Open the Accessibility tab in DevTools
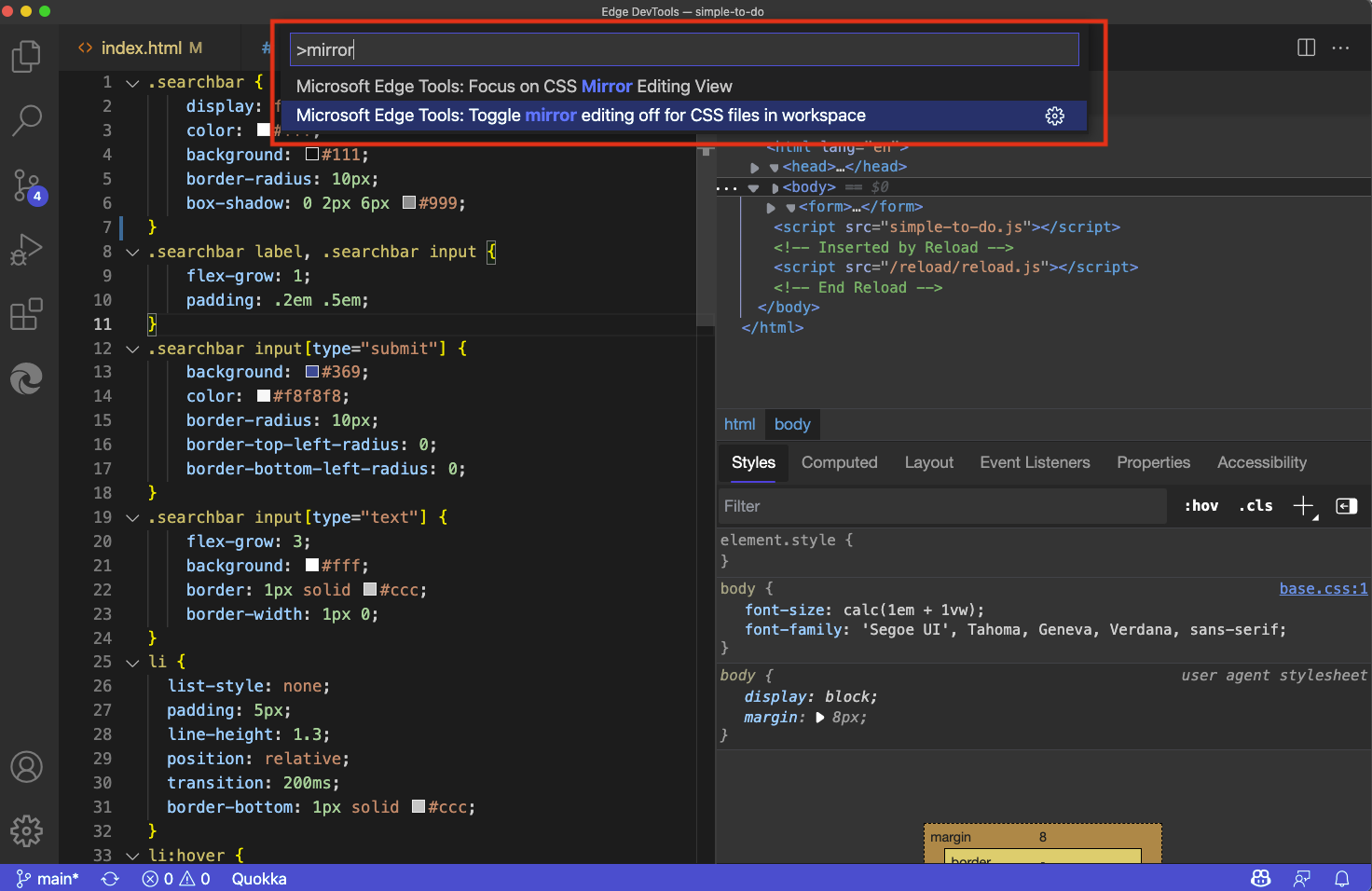This screenshot has width=1372, height=891. pyautogui.click(x=1261, y=462)
